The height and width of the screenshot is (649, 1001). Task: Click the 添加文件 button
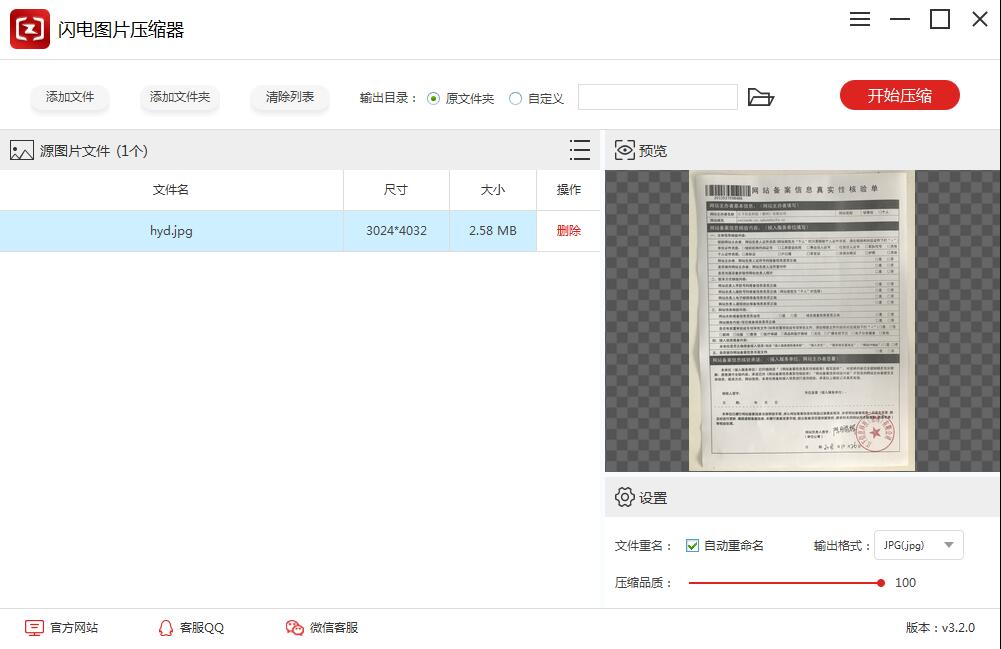(x=69, y=98)
